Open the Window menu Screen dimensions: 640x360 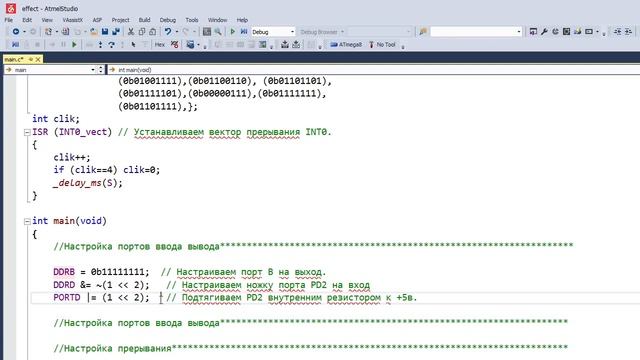point(217,20)
